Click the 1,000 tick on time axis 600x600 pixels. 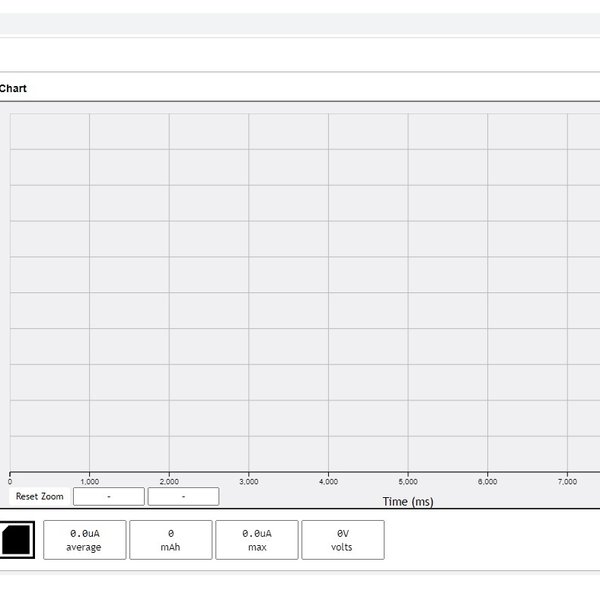pyautogui.click(x=89, y=481)
